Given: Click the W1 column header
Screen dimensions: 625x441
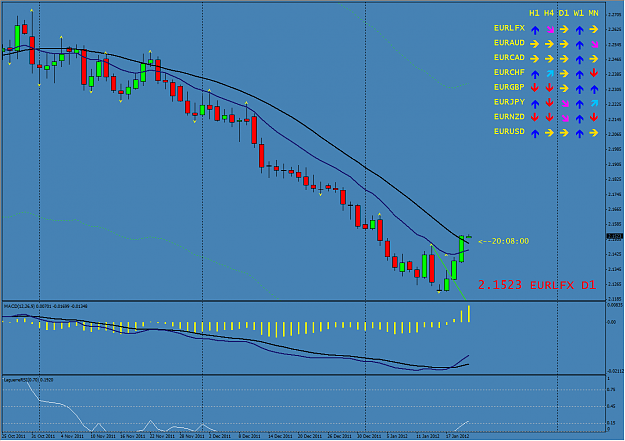Looking at the screenshot, I should pos(579,13).
